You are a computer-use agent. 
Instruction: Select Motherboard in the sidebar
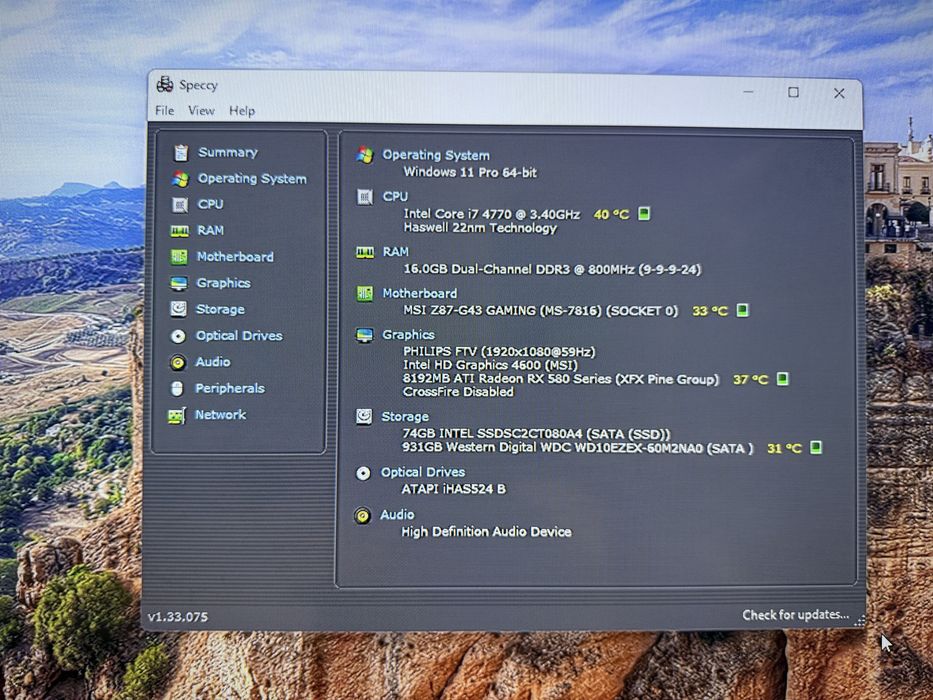point(235,257)
